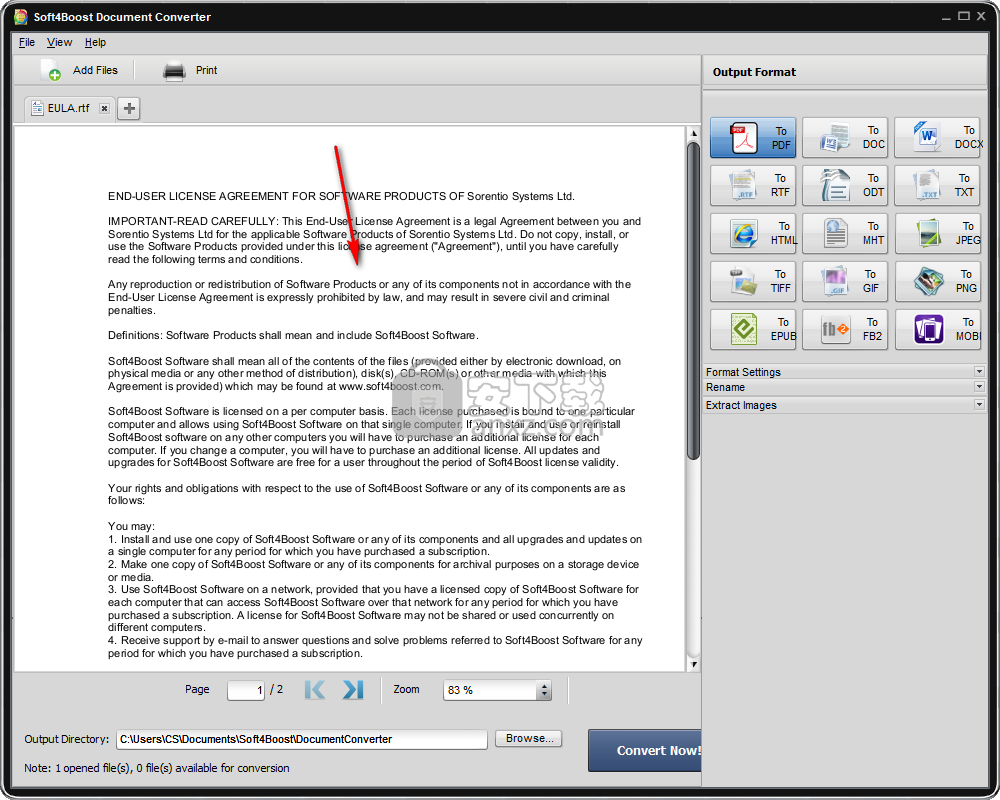Click the '/ 2' total pages text
The image size is (1000, 800).
(276, 689)
